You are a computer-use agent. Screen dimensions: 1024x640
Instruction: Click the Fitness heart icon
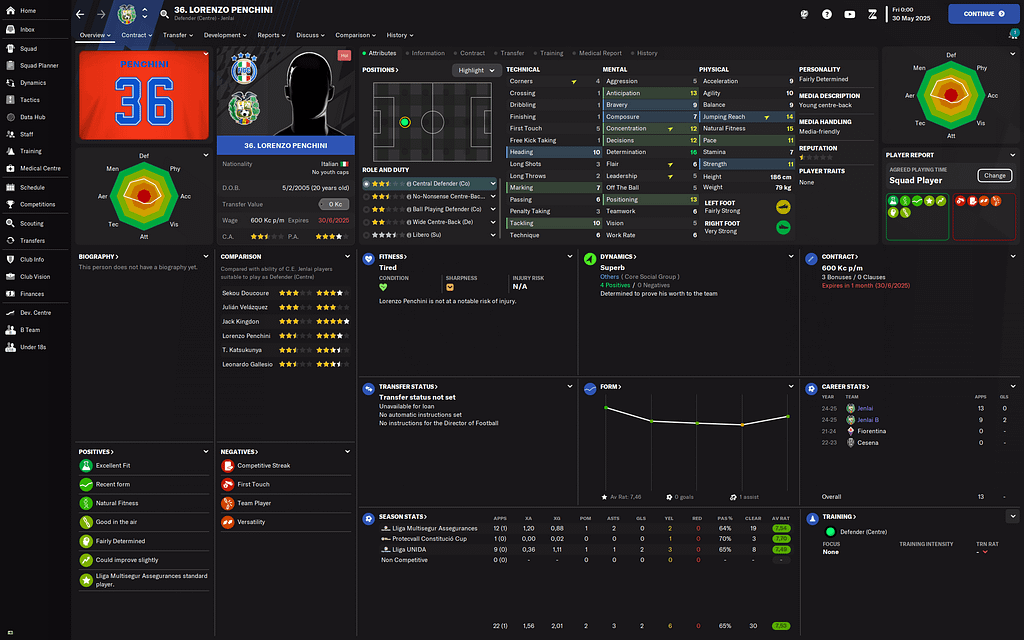(370, 257)
